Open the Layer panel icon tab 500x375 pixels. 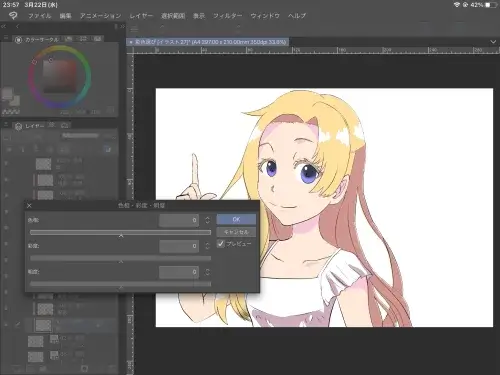[x=19, y=126]
